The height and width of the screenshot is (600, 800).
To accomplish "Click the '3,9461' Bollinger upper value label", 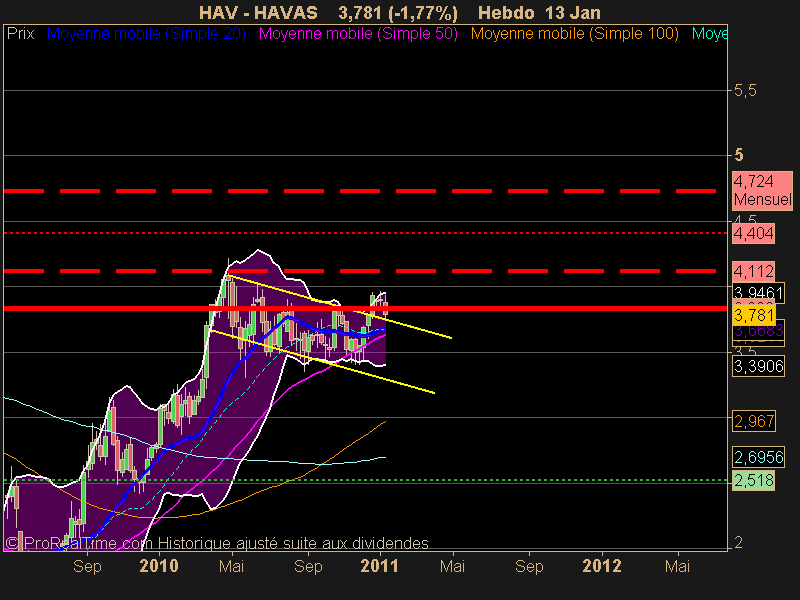I will tap(758, 292).
